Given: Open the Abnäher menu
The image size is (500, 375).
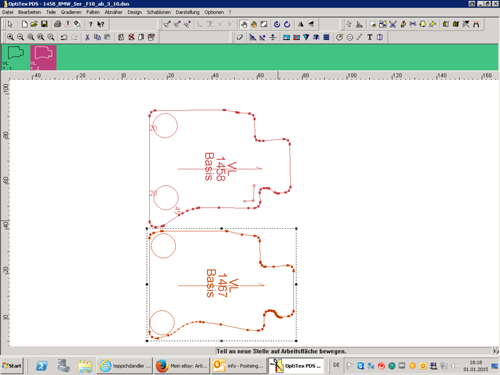Looking at the screenshot, I should [113, 12].
